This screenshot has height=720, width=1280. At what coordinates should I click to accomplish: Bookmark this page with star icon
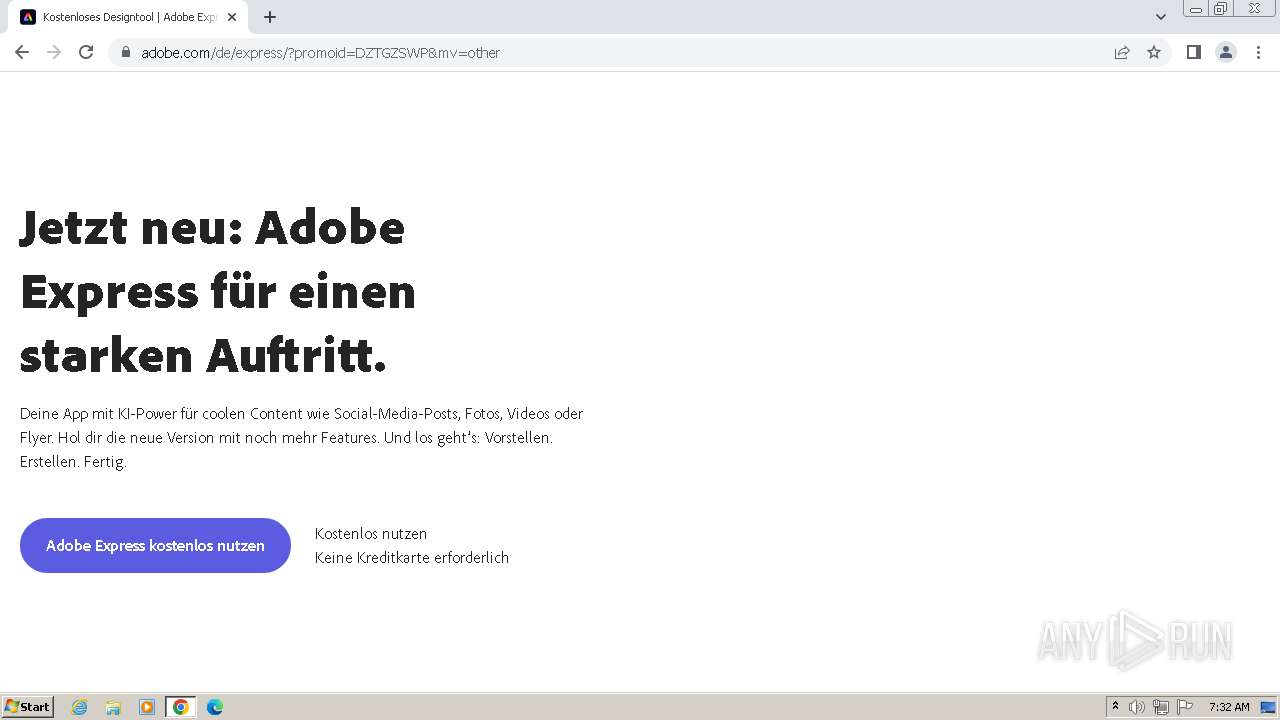(x=1154, y=52)
